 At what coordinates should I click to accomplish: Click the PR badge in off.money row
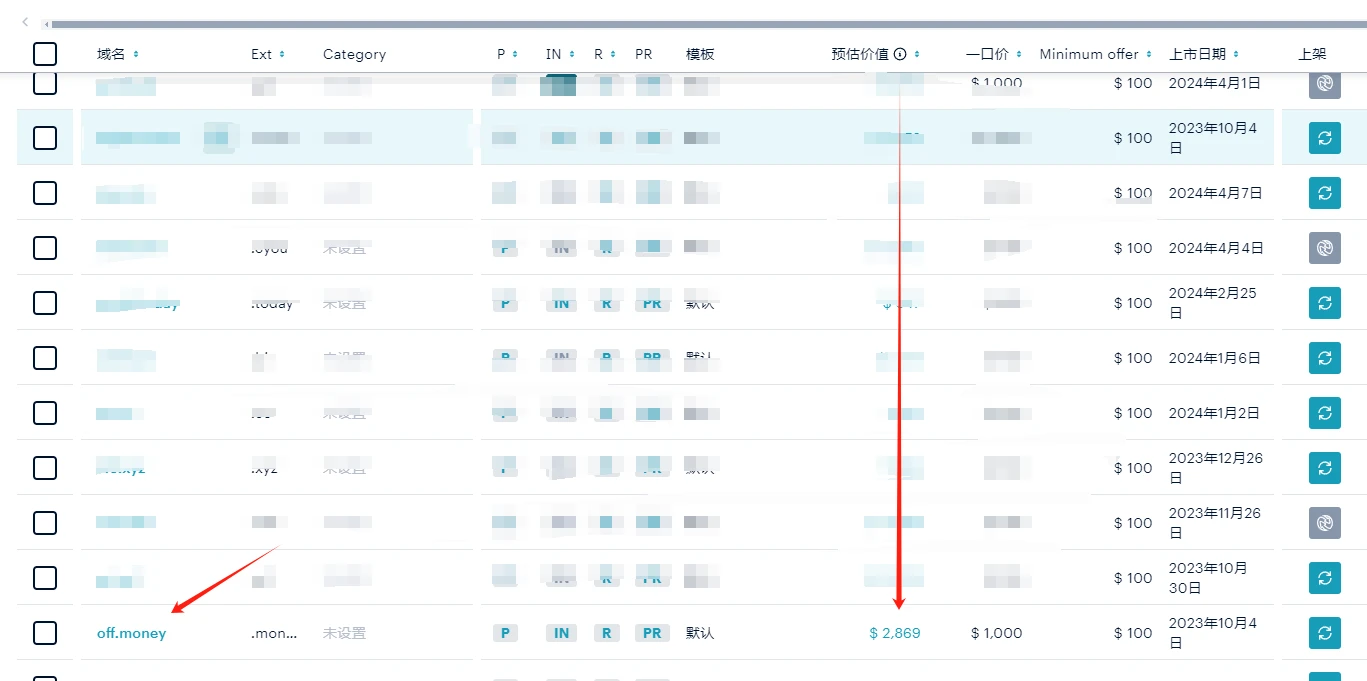click(x=652, y=633)
